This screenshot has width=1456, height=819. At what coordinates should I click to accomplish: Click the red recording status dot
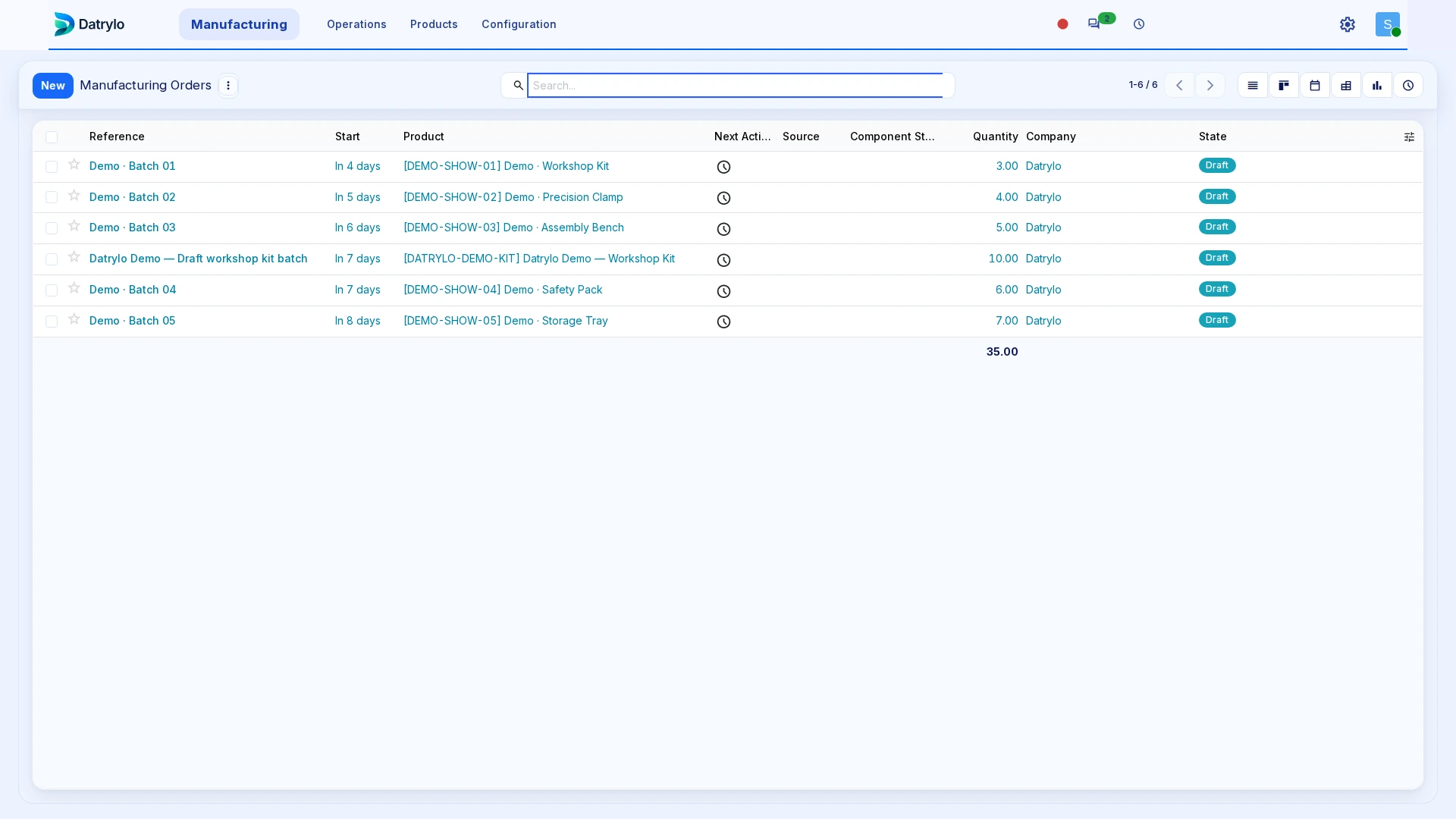coord(1062,24)
